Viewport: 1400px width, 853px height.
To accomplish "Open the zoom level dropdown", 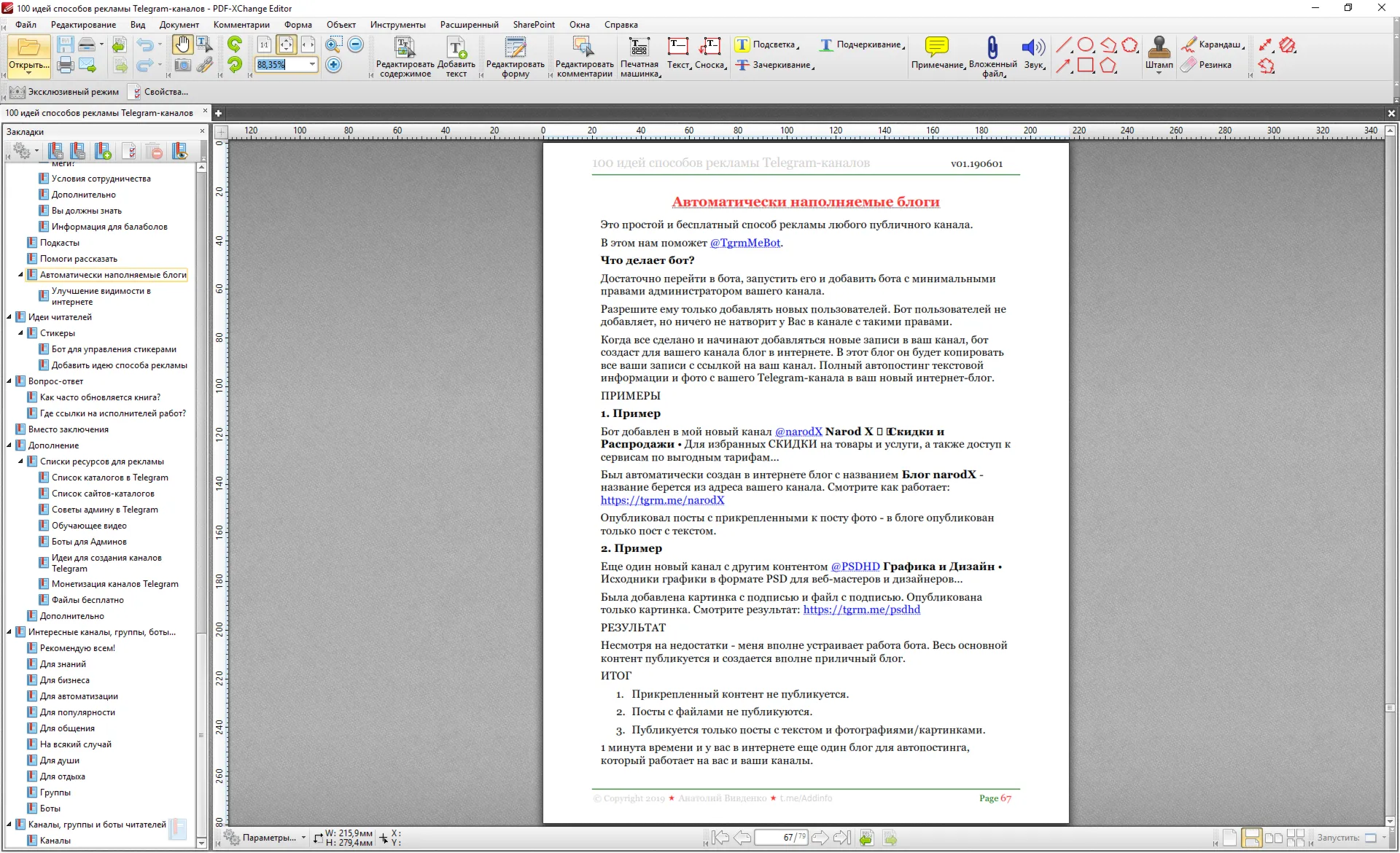I will click(312, 64).
